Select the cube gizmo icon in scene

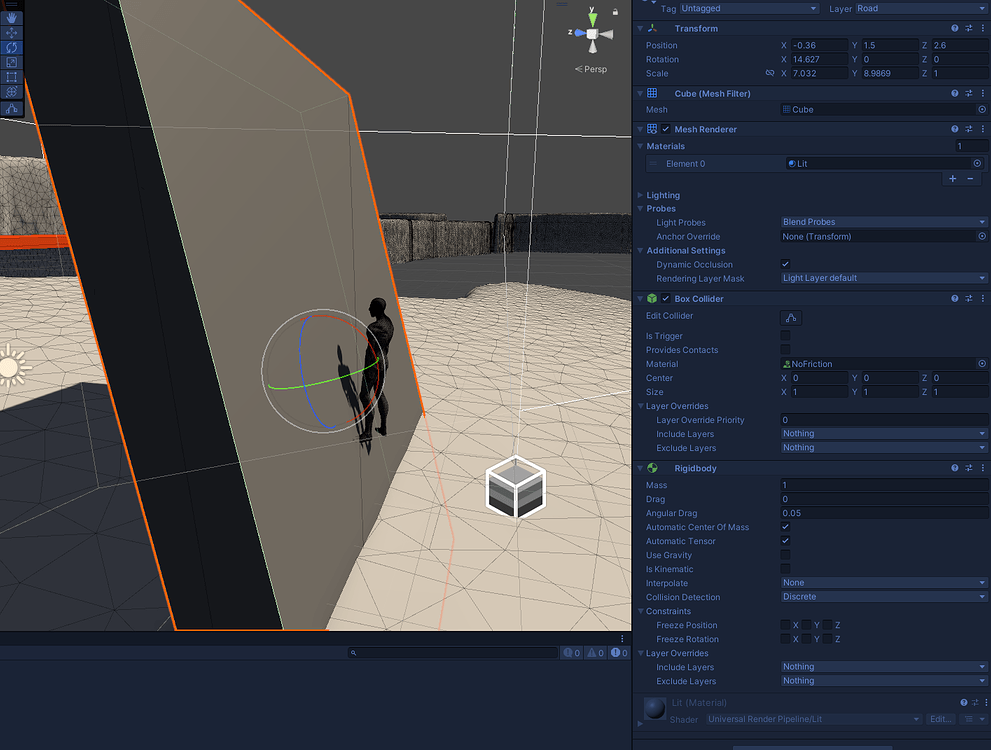(x=516, y=487)
